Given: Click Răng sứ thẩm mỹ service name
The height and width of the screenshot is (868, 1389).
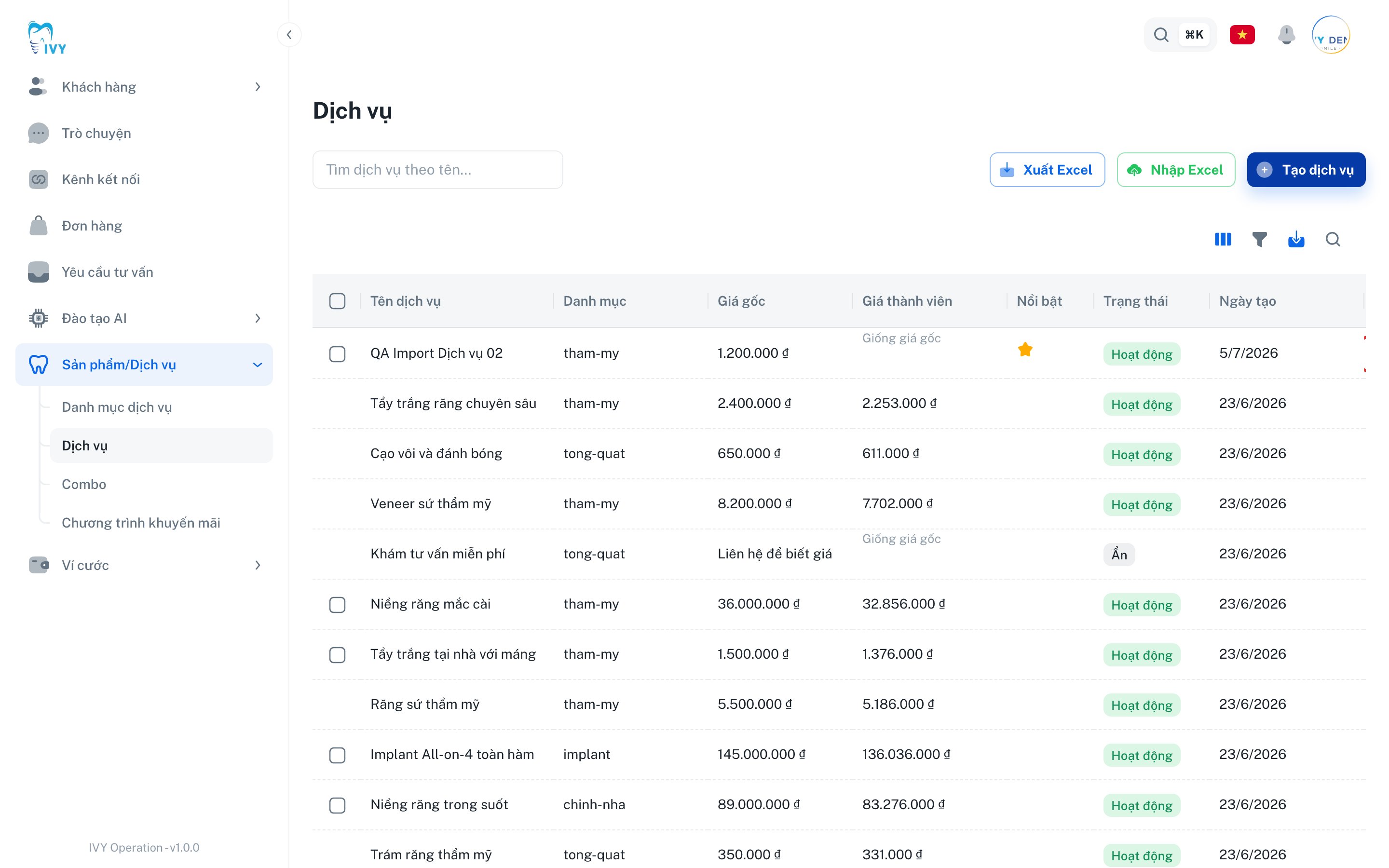Looking at the screenshot, I should tap(425, 704).
